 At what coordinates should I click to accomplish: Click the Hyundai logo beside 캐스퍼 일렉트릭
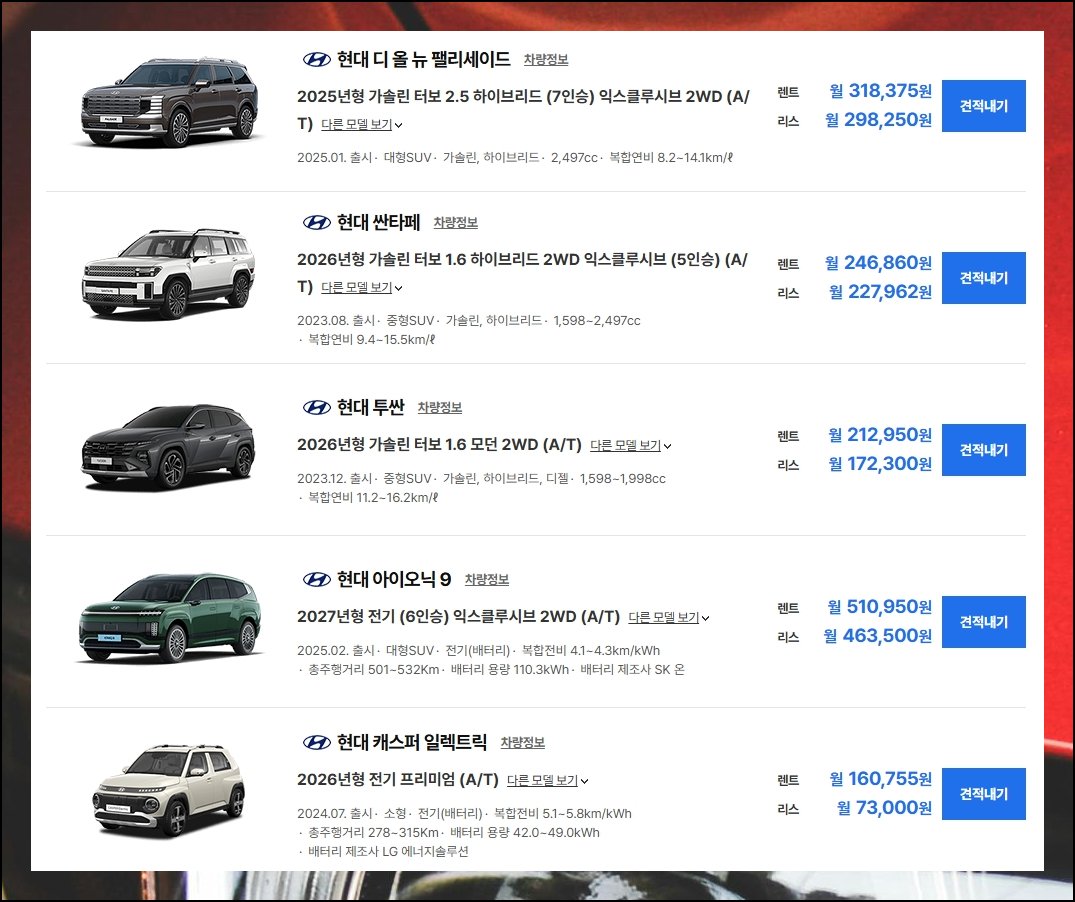click(317, 743)
